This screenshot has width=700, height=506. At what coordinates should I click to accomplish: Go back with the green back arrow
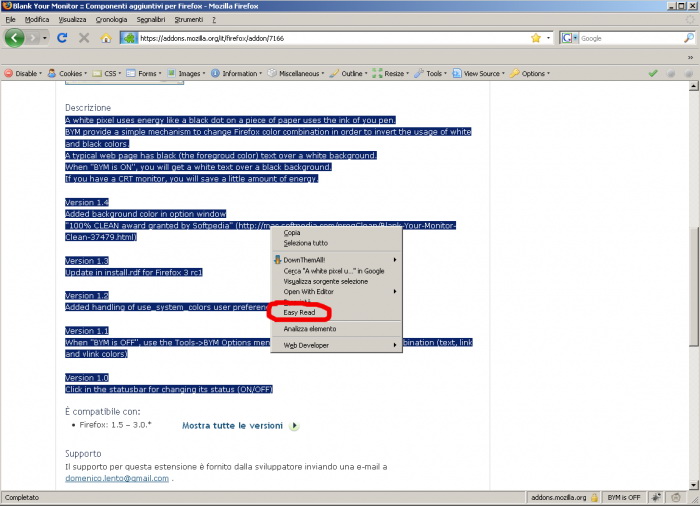point(14,38)
